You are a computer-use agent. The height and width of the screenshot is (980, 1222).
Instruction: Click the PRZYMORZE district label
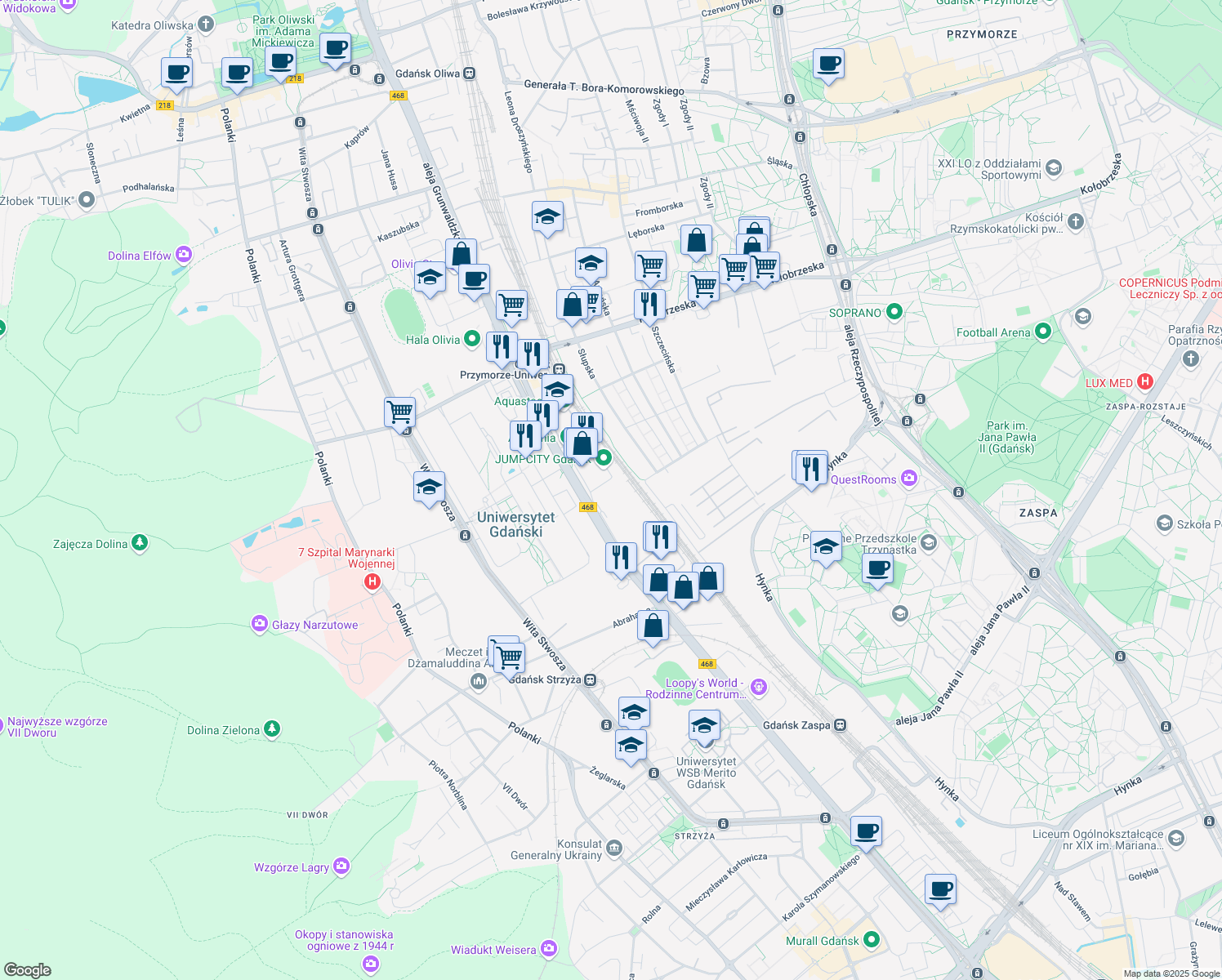pos(982,34)
